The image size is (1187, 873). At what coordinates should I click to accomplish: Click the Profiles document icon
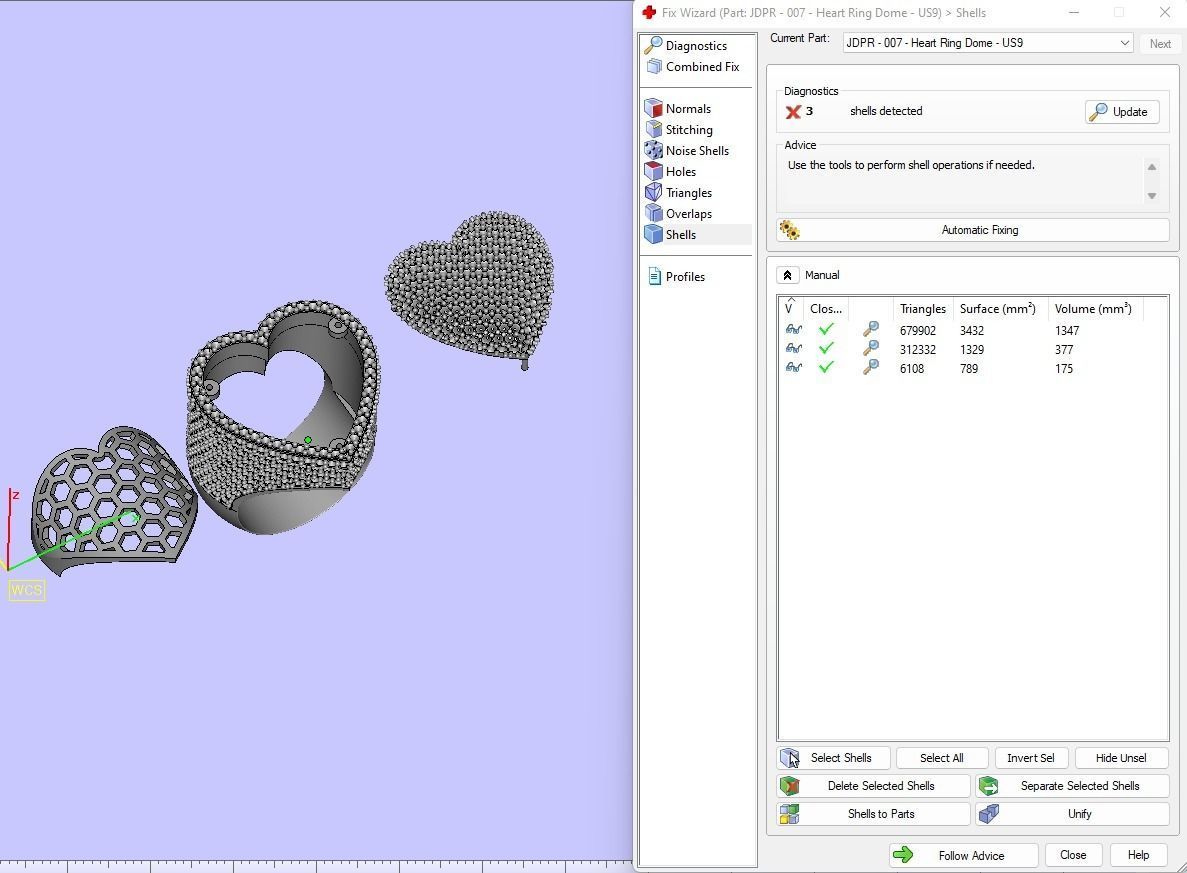tap(654, 277)
